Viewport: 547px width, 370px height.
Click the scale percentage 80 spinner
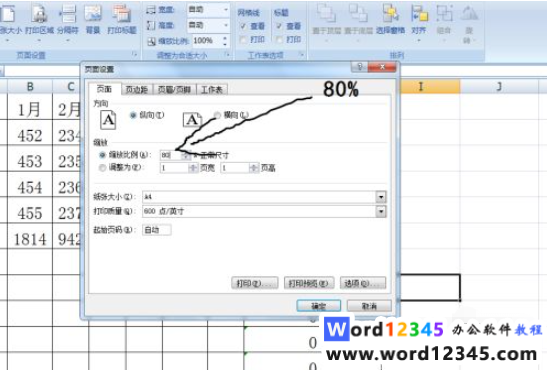pyautogui.click(x=186, y=155)
